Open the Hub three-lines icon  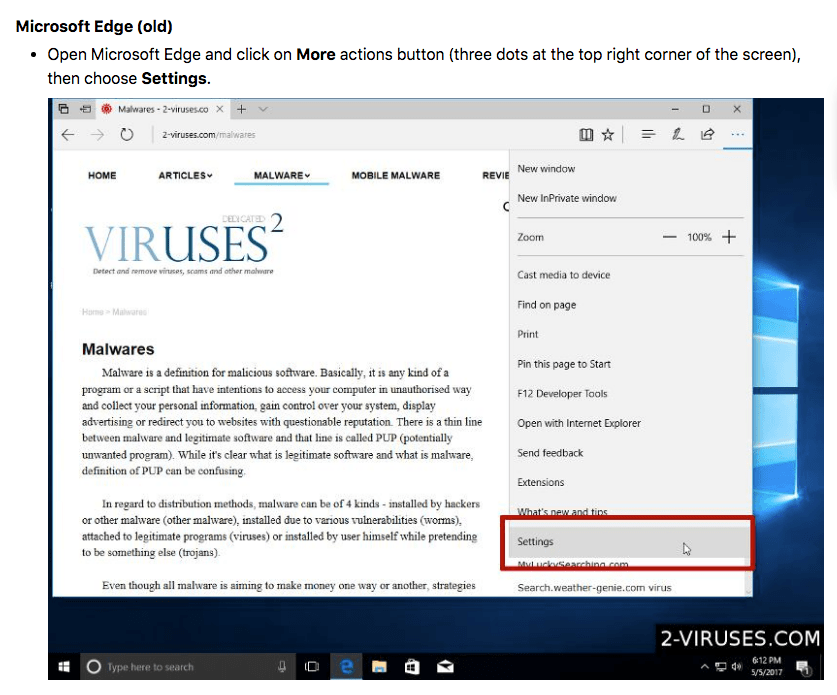pos(648,135)
